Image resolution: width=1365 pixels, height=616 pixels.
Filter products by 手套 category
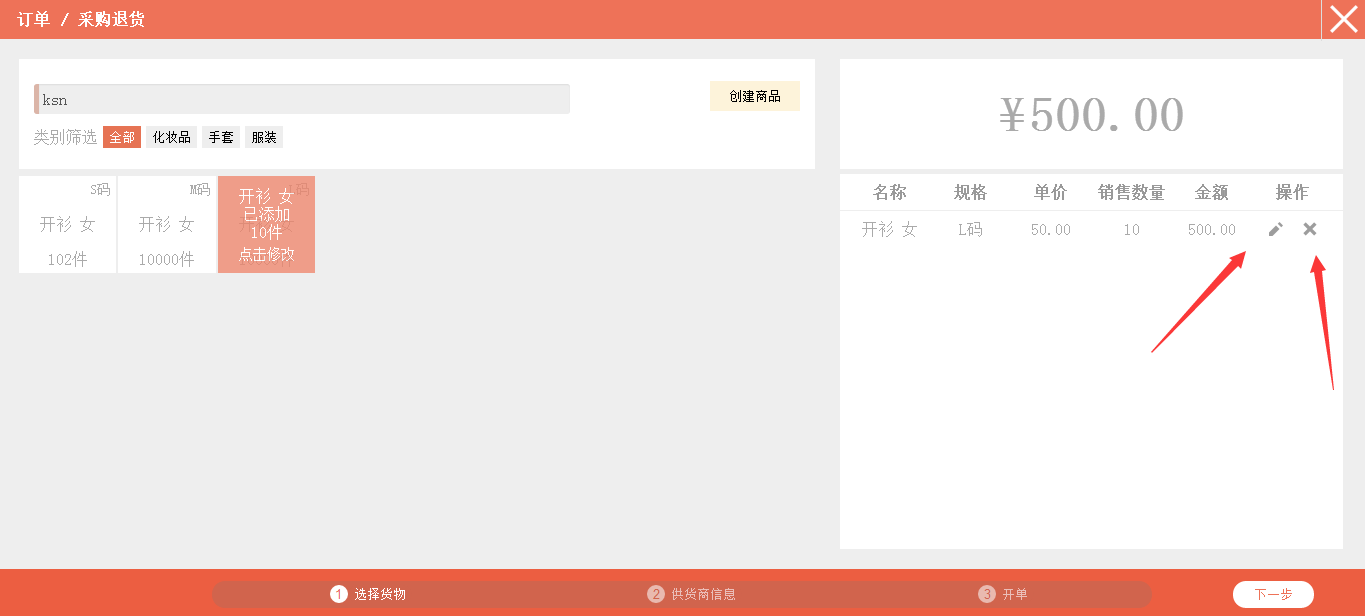click(x=221, y=137)
